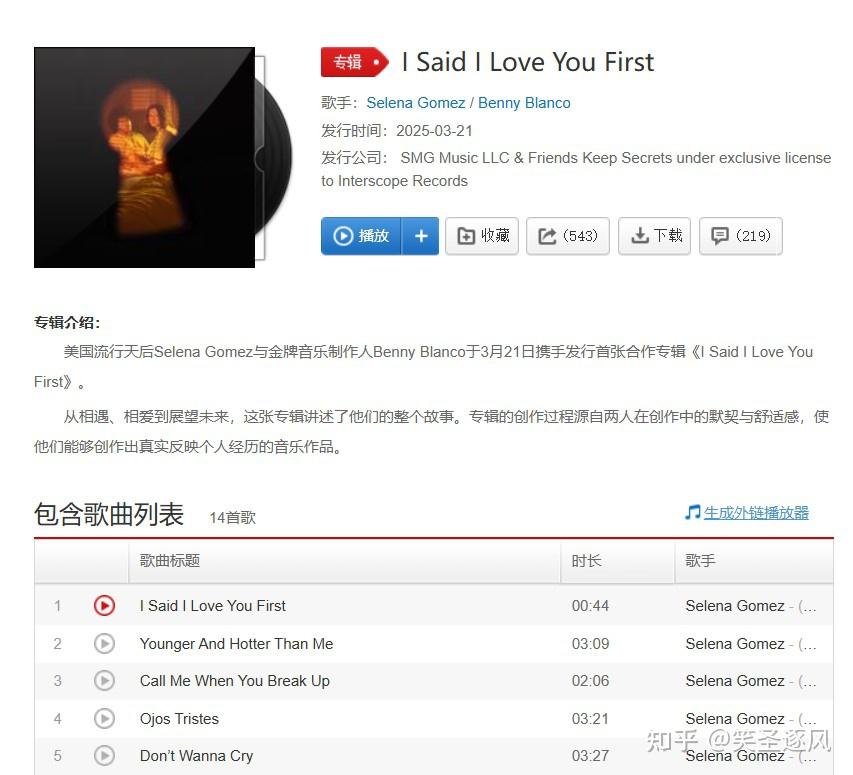The height and width of the screenshot is (775, 853).
Task: Open the song title Ojos Tristes
Action: tap(179, 718)
